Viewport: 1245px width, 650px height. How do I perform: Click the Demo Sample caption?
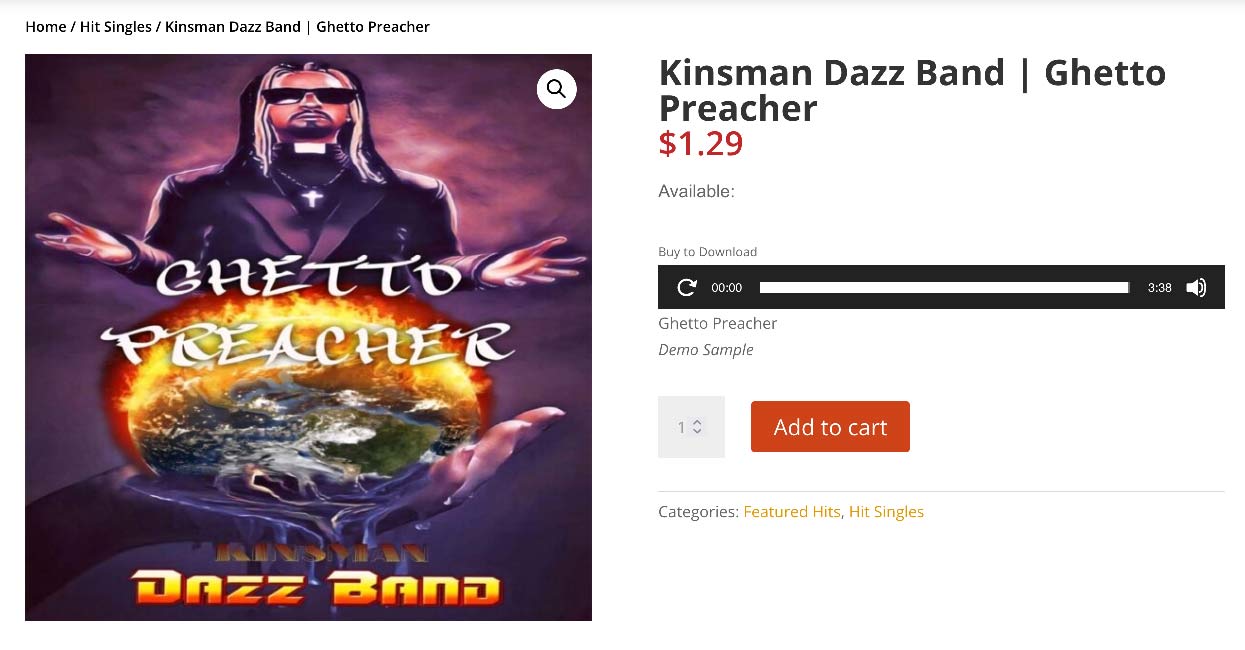706,350
